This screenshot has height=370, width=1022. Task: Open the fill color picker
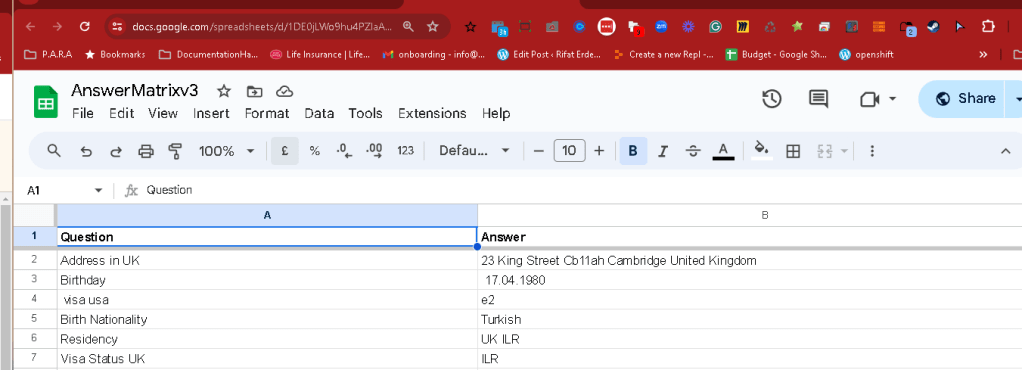(761, 150)
